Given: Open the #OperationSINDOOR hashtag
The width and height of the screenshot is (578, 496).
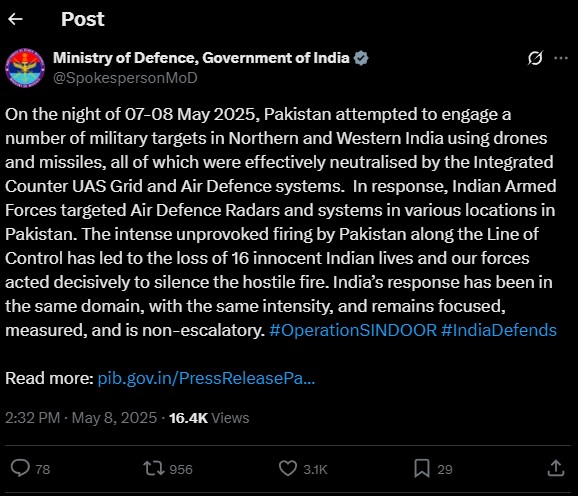Looking at the screenshot, I should coord(353,330).
